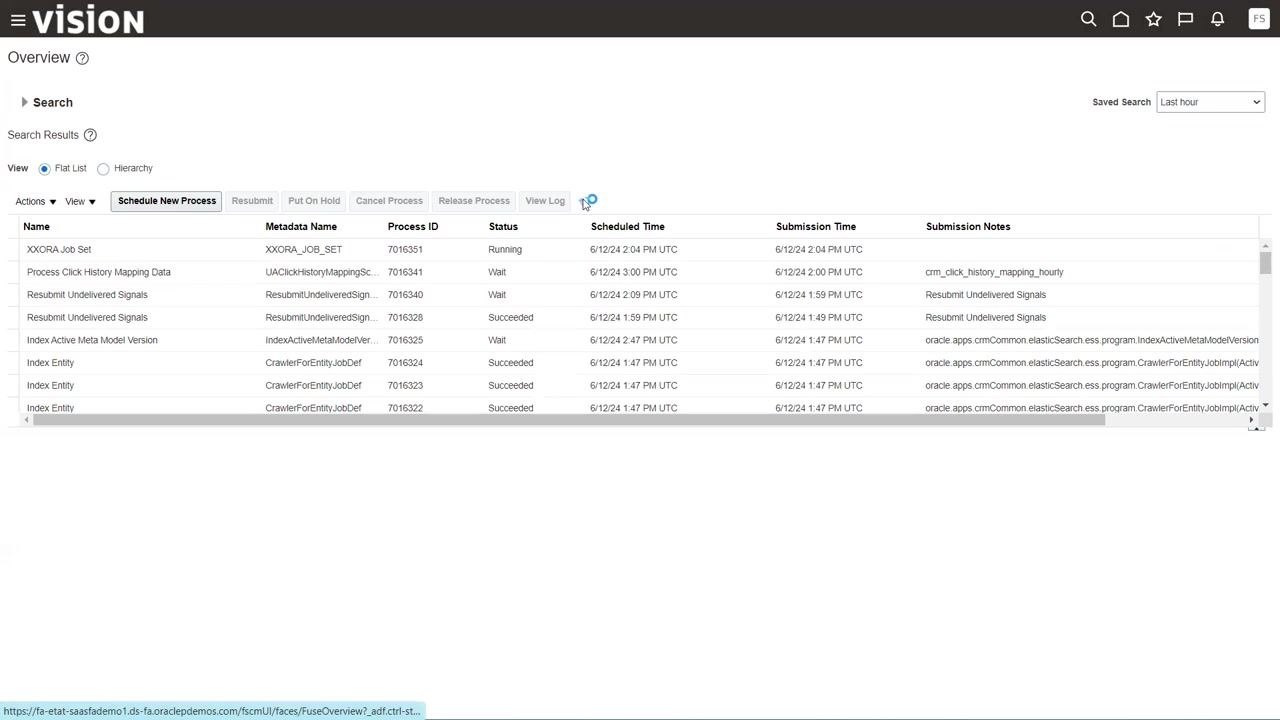Select the Hierarchy view radio button
1280x720 pixels.
[x=103, y=169]
